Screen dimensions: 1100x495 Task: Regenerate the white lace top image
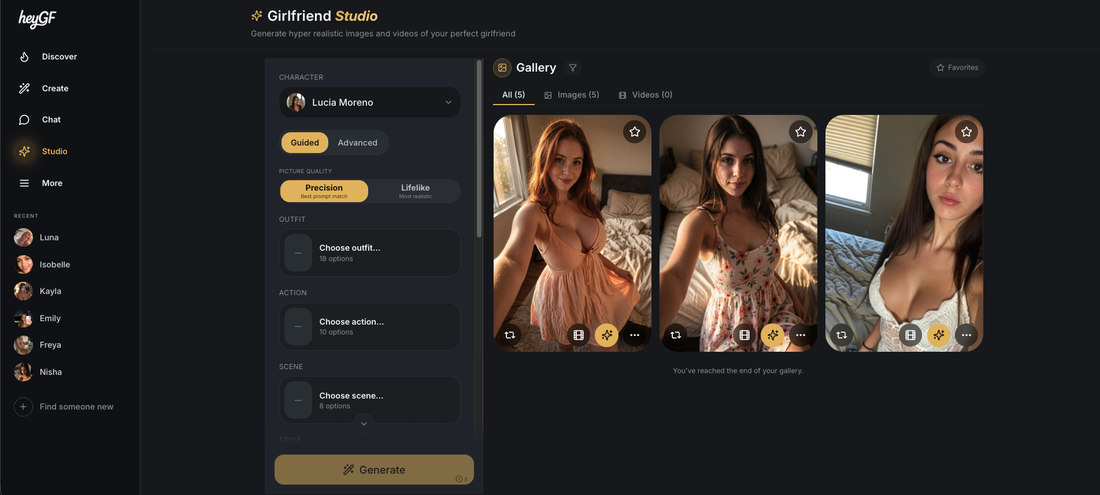pyautogui.click(x=842, y=335)
